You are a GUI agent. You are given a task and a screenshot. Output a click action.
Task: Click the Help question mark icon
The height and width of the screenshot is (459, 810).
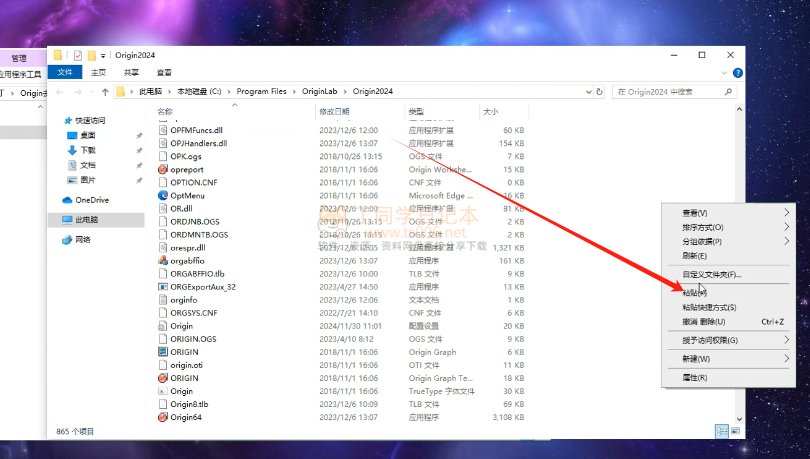739,72
